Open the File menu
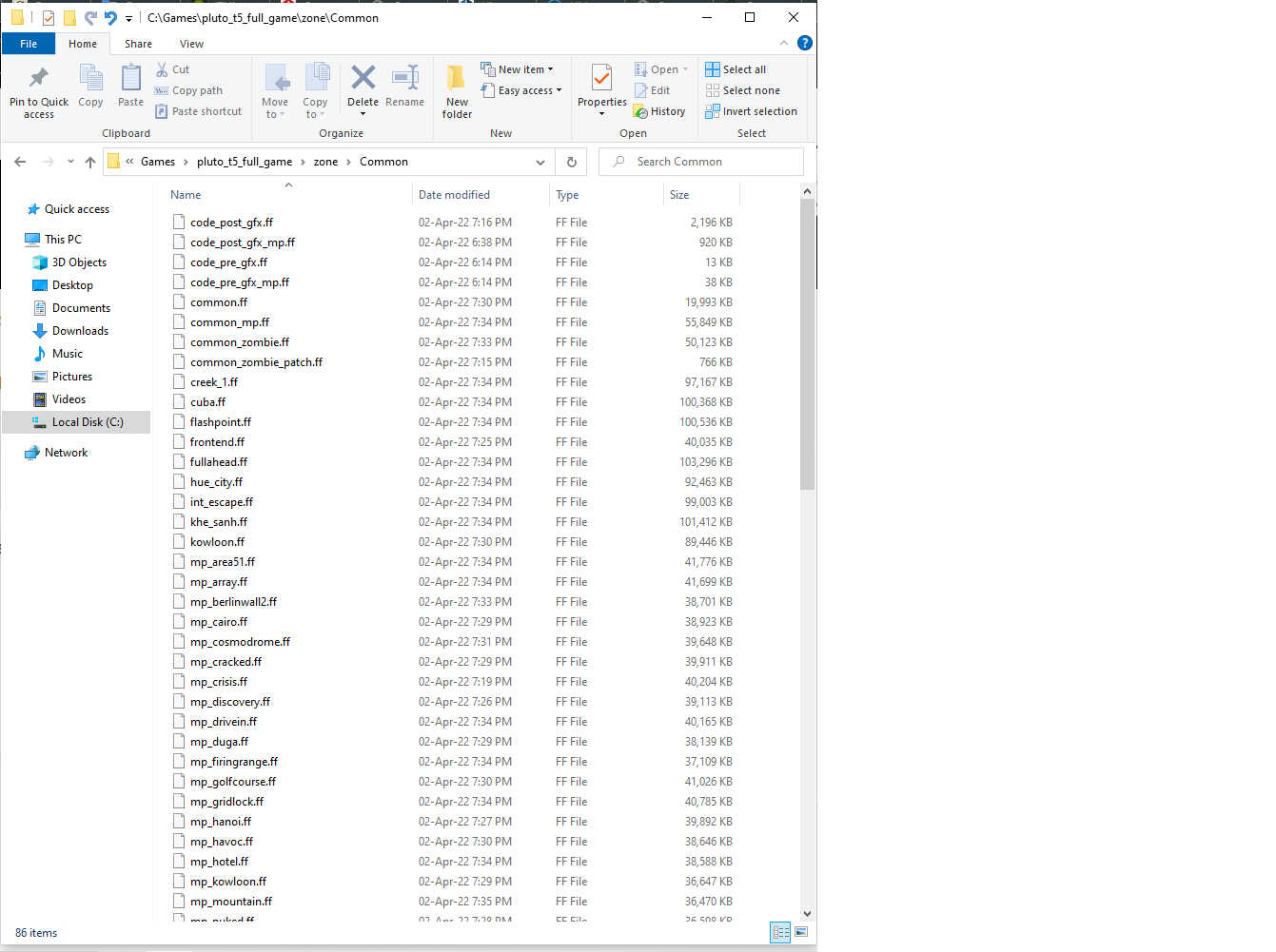Screen dimensions: 1276x952 pyautogui.click(x=29, y=44)
